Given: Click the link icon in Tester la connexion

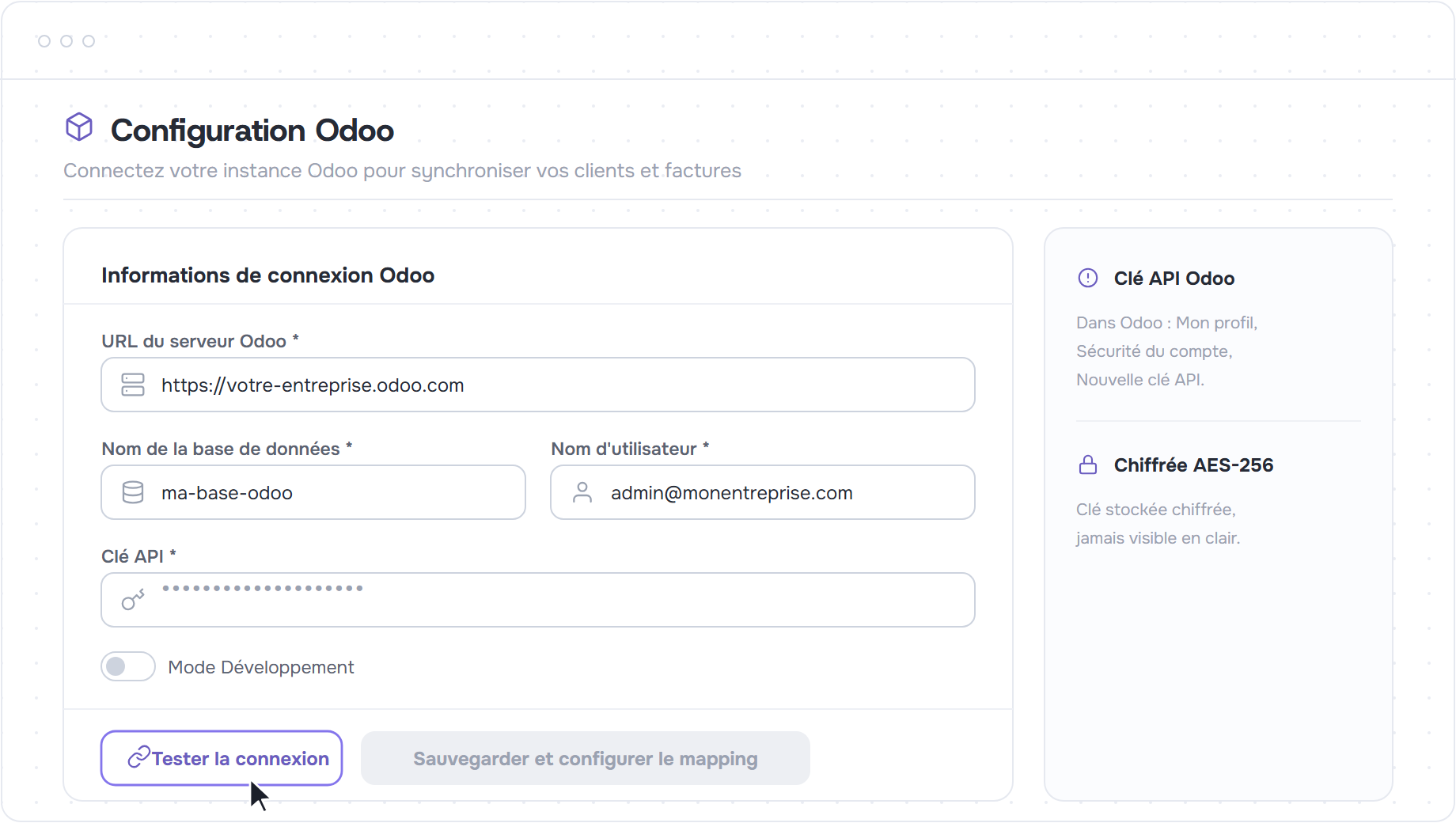Looking at the screenshot, I should 138,757.
